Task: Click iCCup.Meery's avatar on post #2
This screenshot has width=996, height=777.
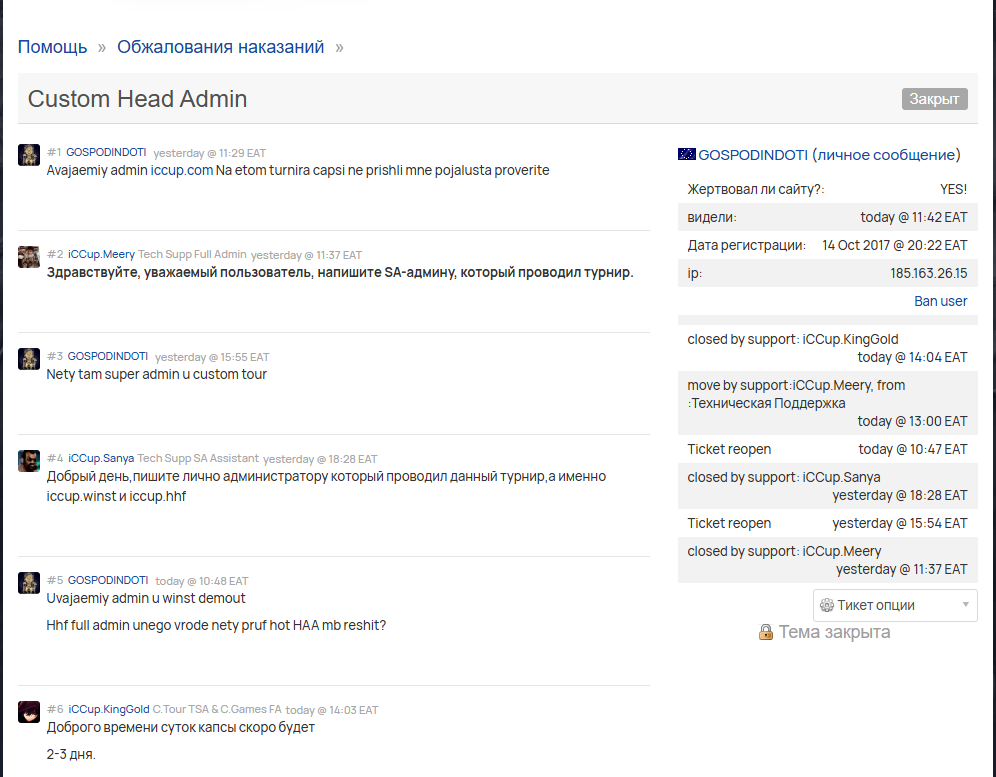Action: (29, 257)
